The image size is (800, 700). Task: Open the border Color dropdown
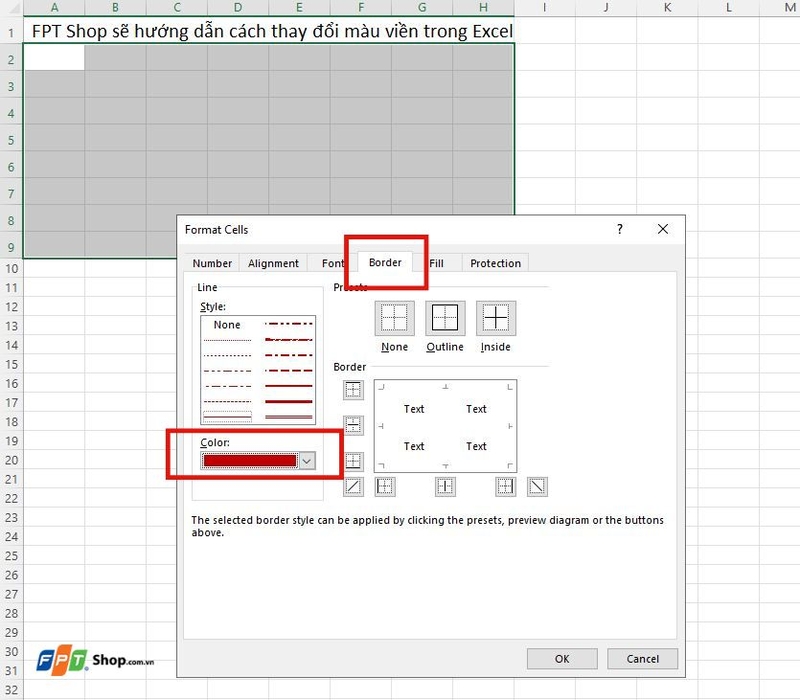(306, 461)
